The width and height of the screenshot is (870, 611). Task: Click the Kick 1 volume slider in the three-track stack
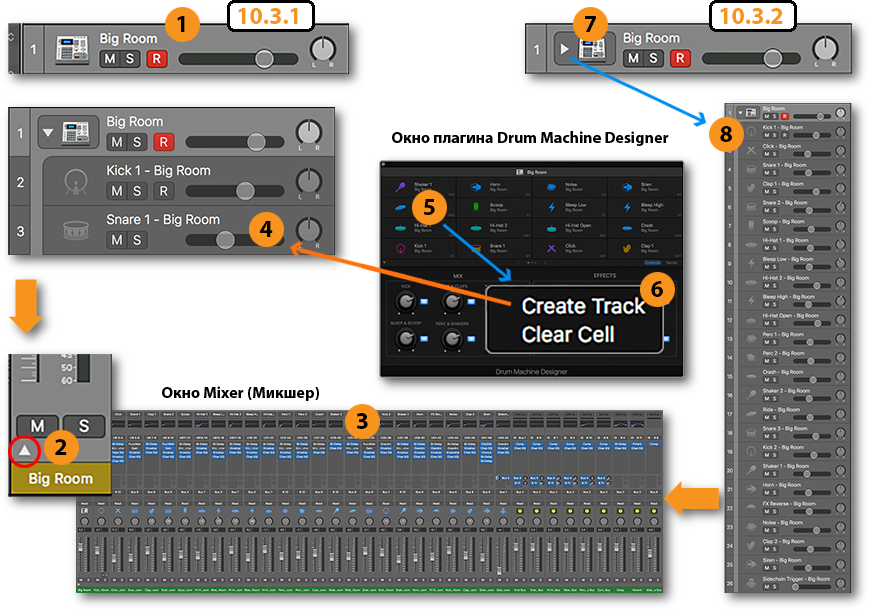click(x=234, y=191)
